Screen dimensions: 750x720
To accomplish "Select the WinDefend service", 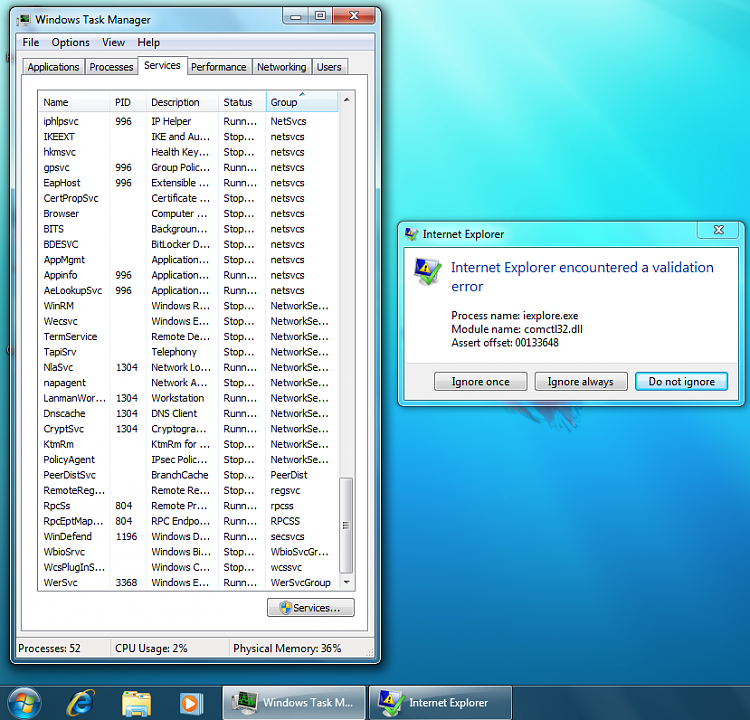I will pos(188,536).
